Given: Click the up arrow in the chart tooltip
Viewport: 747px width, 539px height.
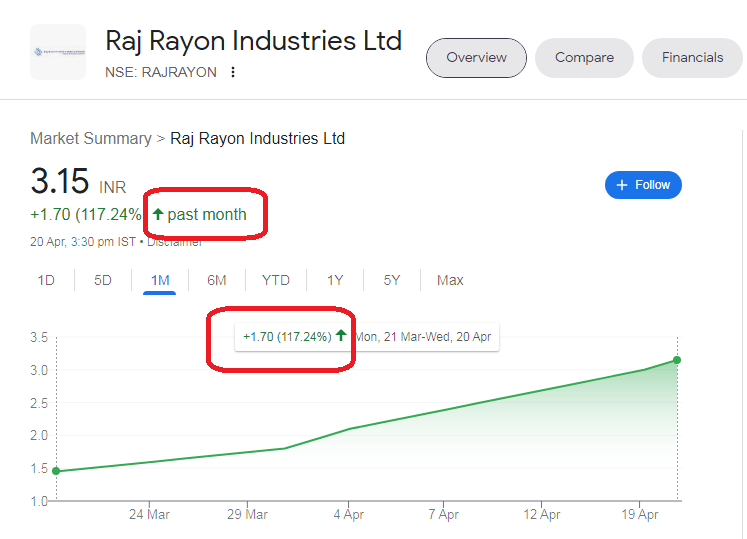Looking at the screenshot, I should [341, 336].
